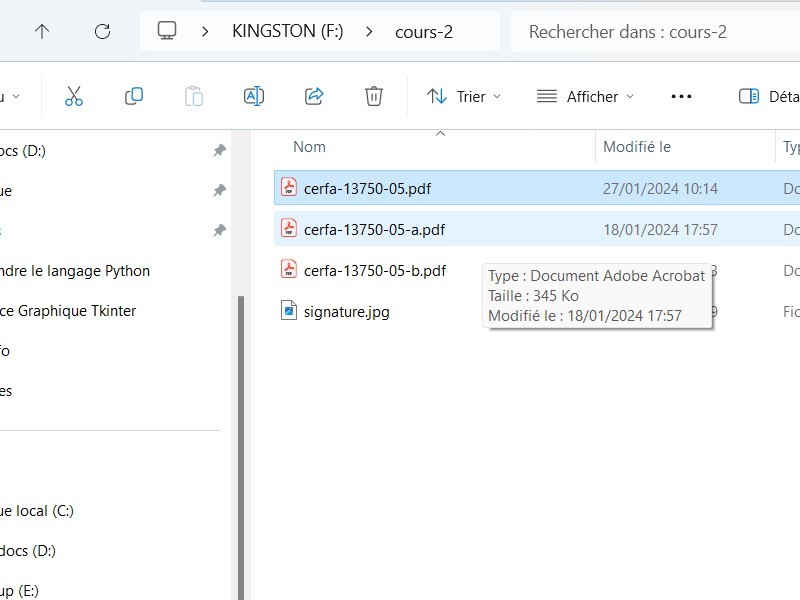Image resolution: width=800 pixels, height=600 pixels.
Task: Select the signature.jpg file
Action: click(x=346, y=311)
